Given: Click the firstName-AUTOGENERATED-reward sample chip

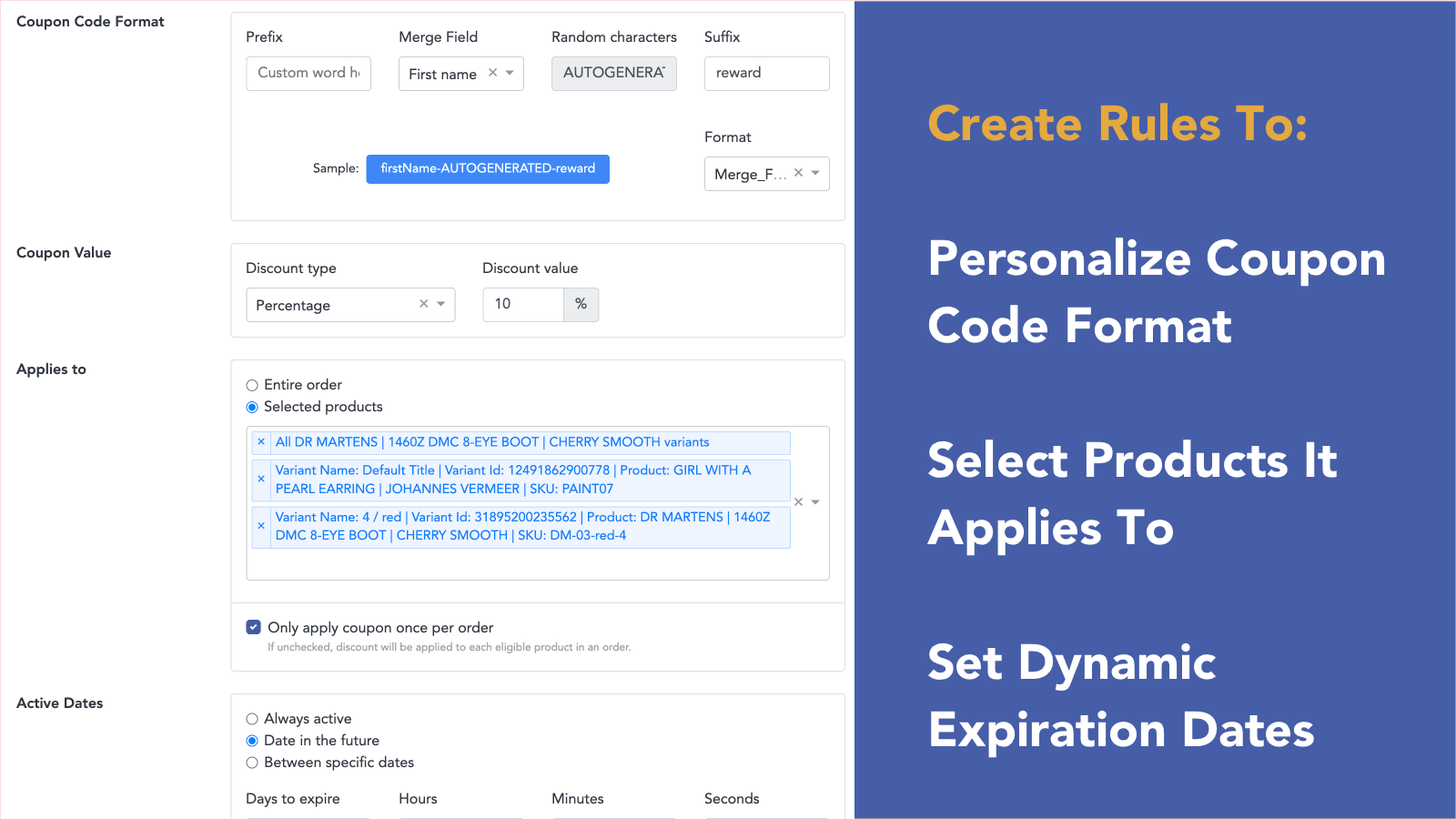Looking at the screenshot, I should tap(488, 168).
